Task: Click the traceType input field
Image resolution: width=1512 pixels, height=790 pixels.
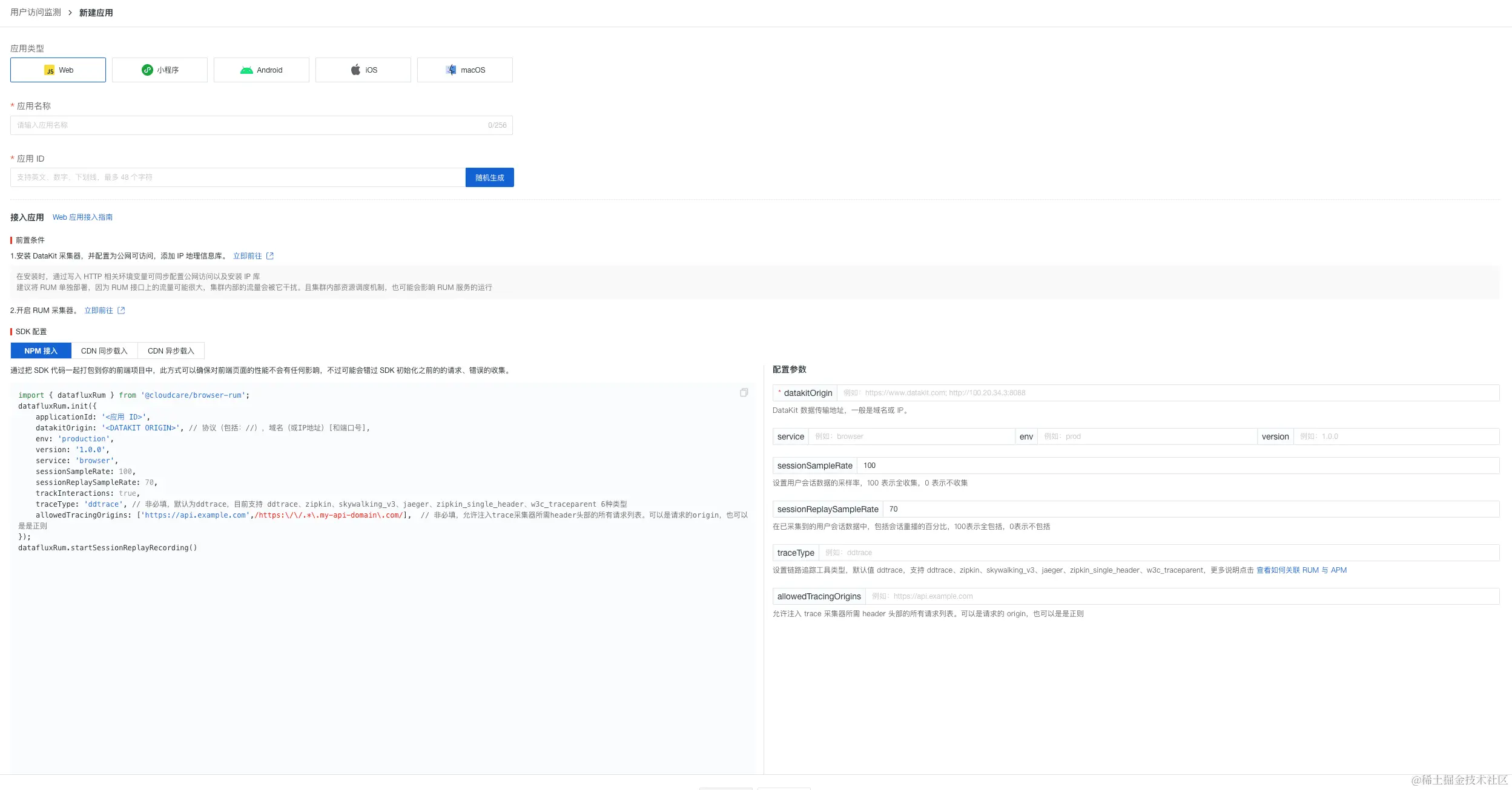Action: tap(1158, 553)
